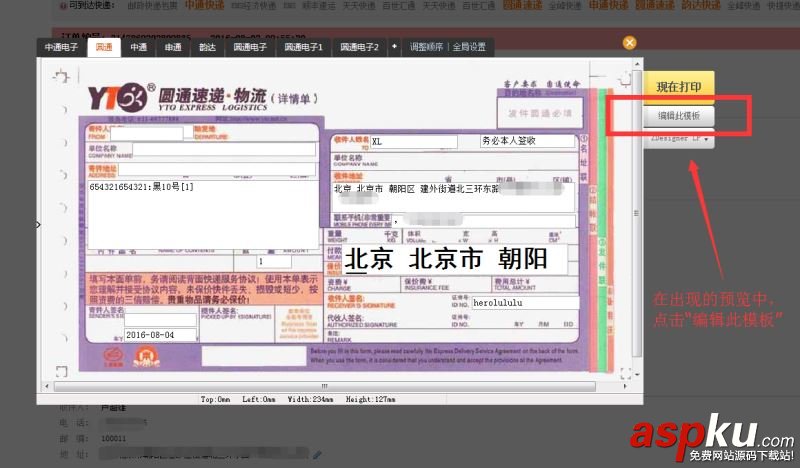Close the print preview with the orange X
Image resolution: width=800 pixels, height=468 pixels.
click(x=630, y=42)
